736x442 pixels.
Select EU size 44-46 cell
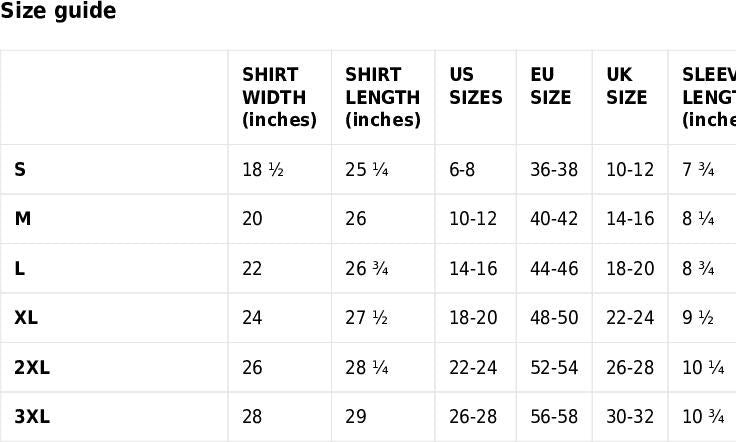click(x=554, y=268)
